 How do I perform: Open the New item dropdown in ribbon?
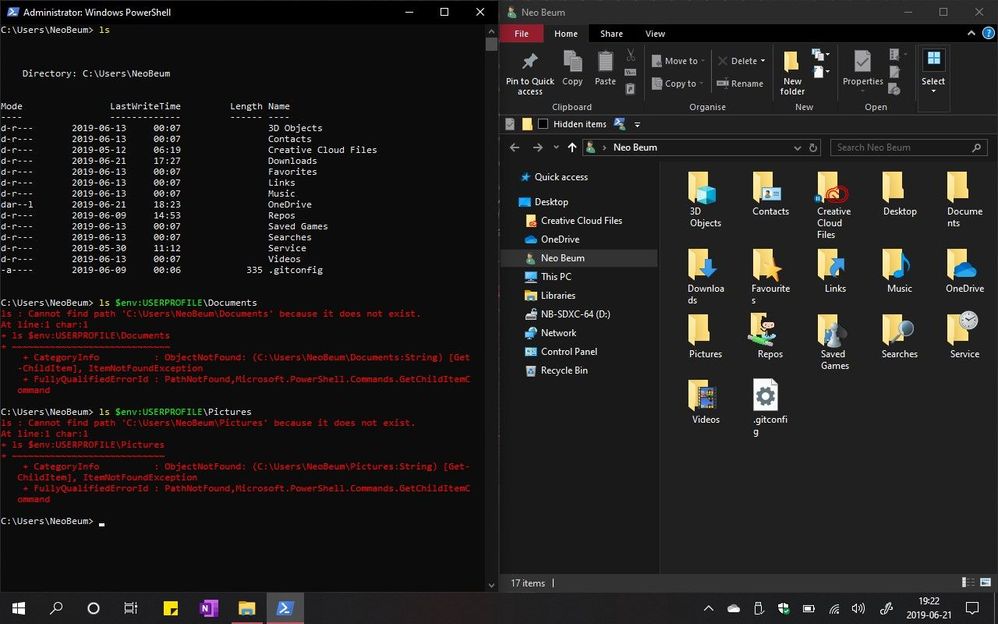(820, 55)
